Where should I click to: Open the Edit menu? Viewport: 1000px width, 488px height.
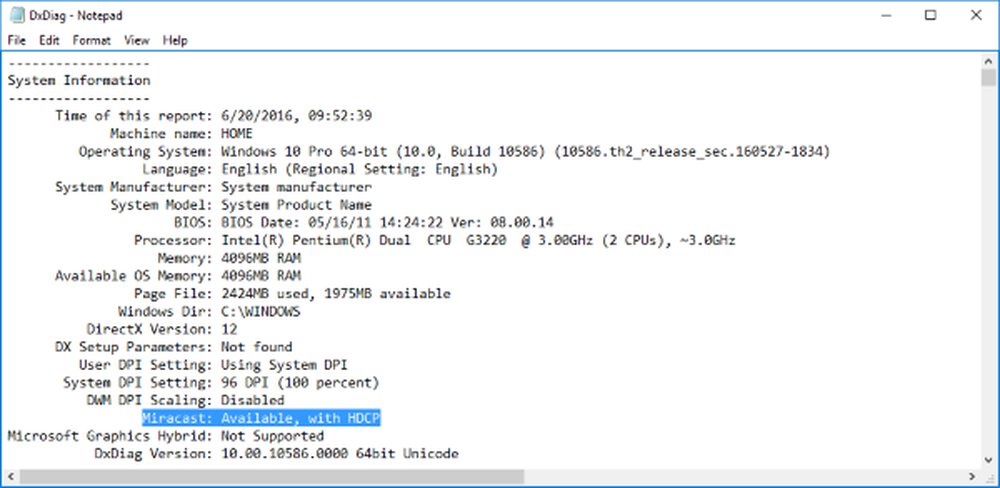49,40
